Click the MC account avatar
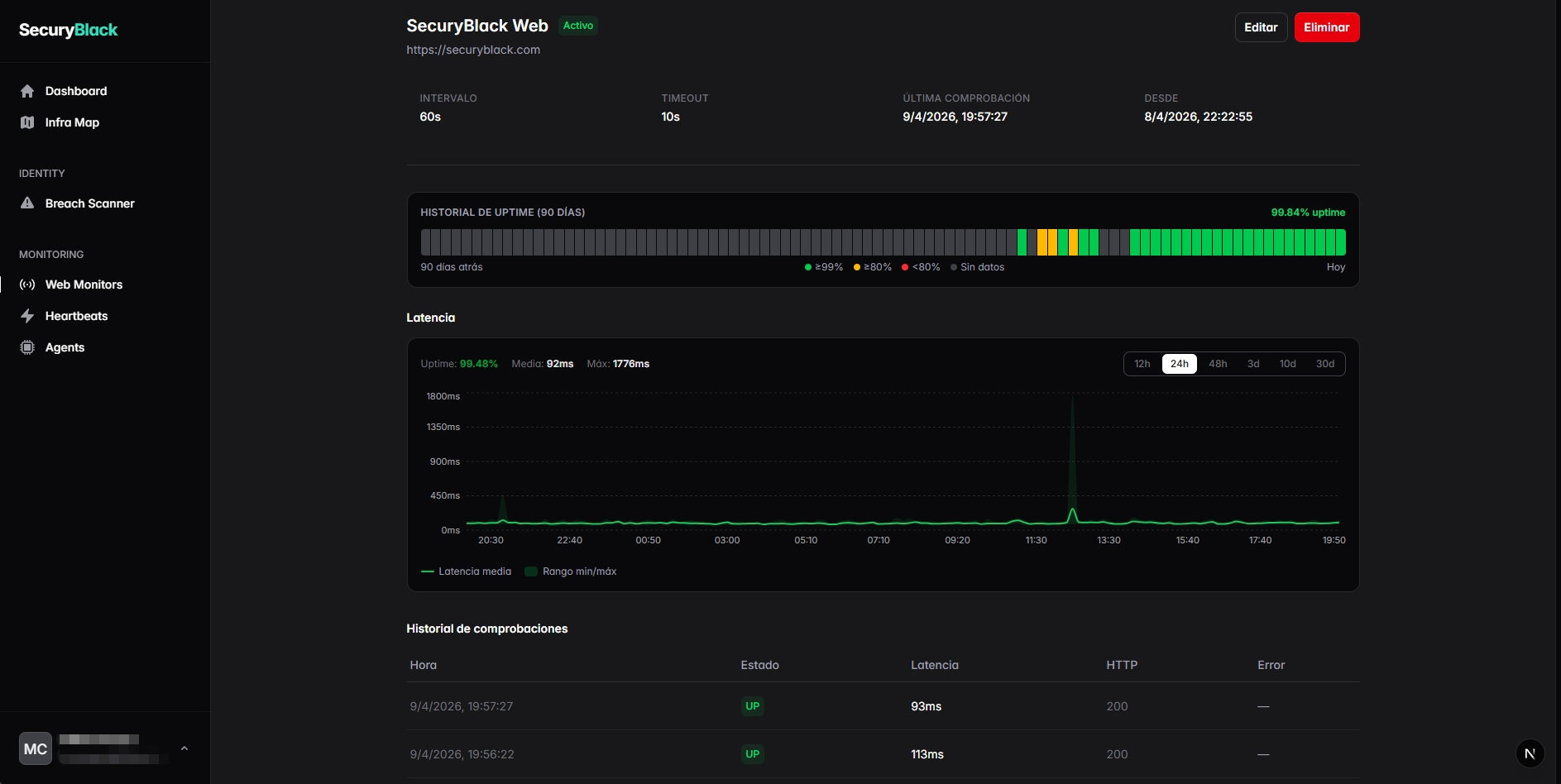Viewport: 1561px width, 784px height. 35,748
